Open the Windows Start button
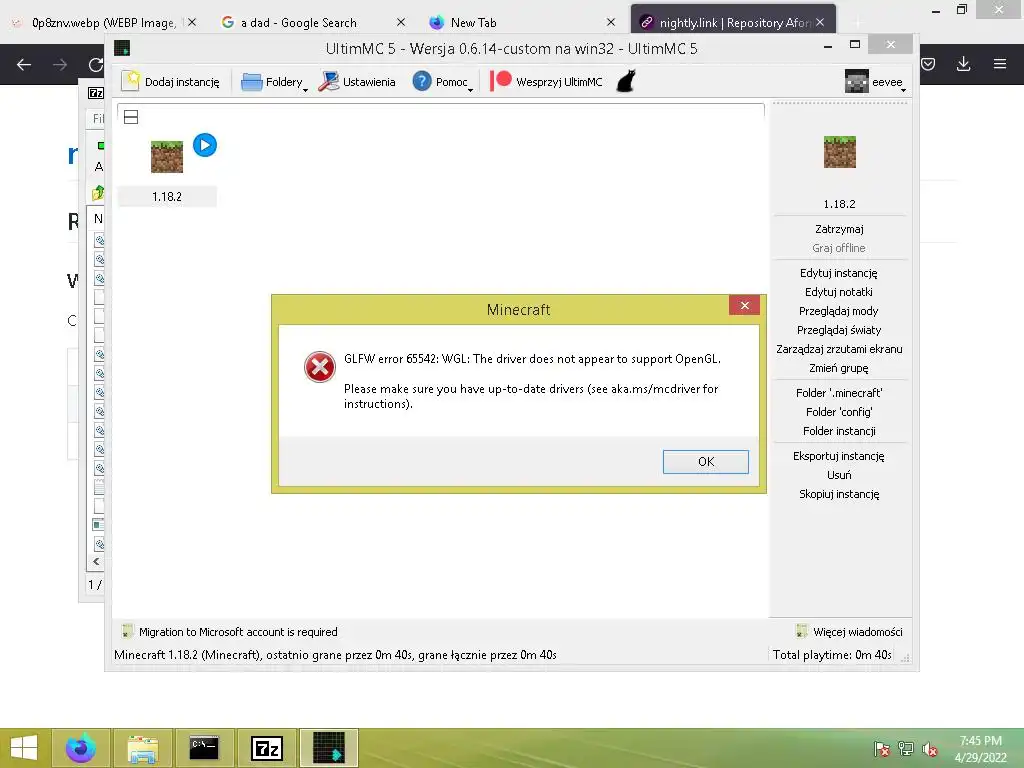 24,748
